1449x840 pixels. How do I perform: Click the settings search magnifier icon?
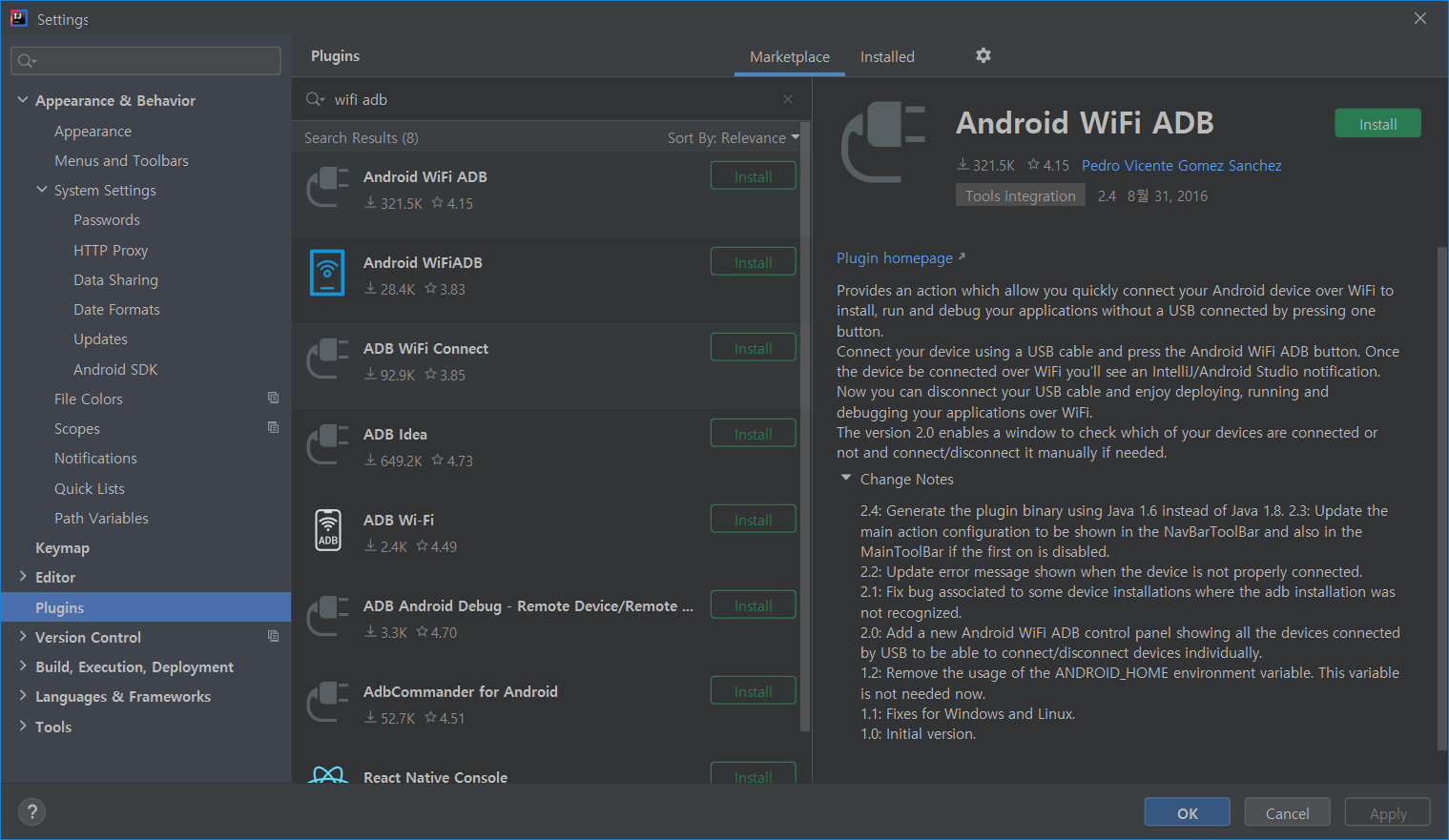27,61
